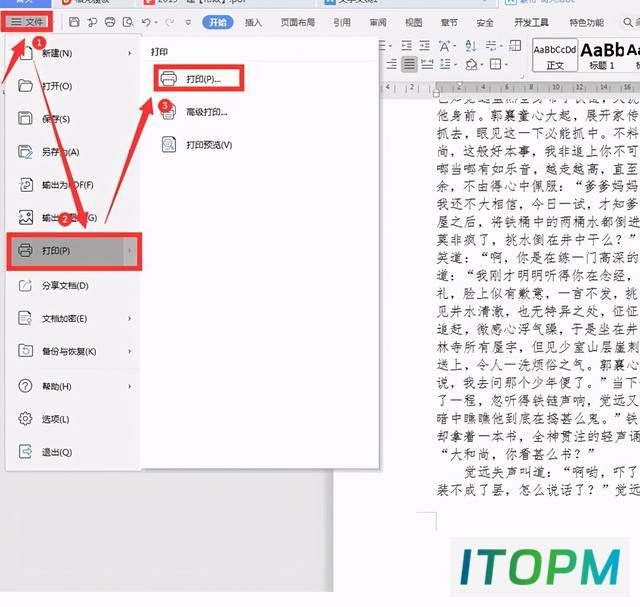Choose 输出为PDF(F) in the file menu
The width and height of the screenshot is (640, 607).
(73, 185)
